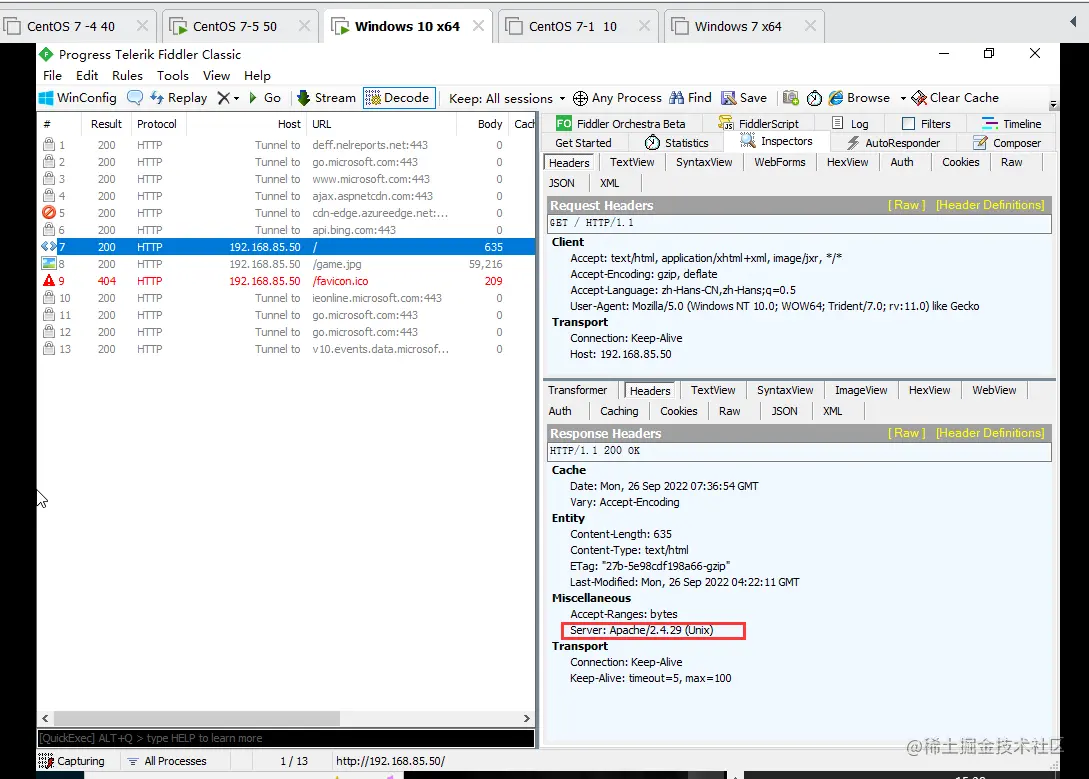Screen dimensions: 1089x779
Task: Click the session list scroll left arrow
Action: pyautogui.click(x=45, y=719)
